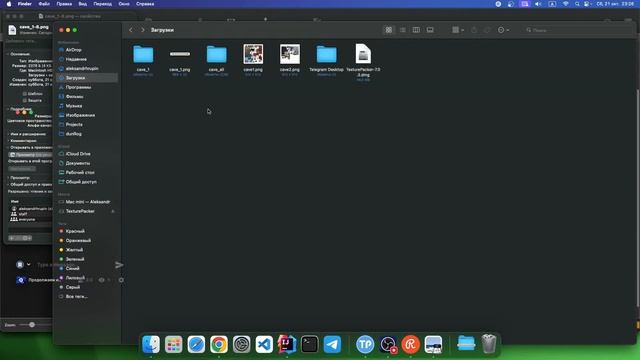Select the cave_1 folder

143,54
